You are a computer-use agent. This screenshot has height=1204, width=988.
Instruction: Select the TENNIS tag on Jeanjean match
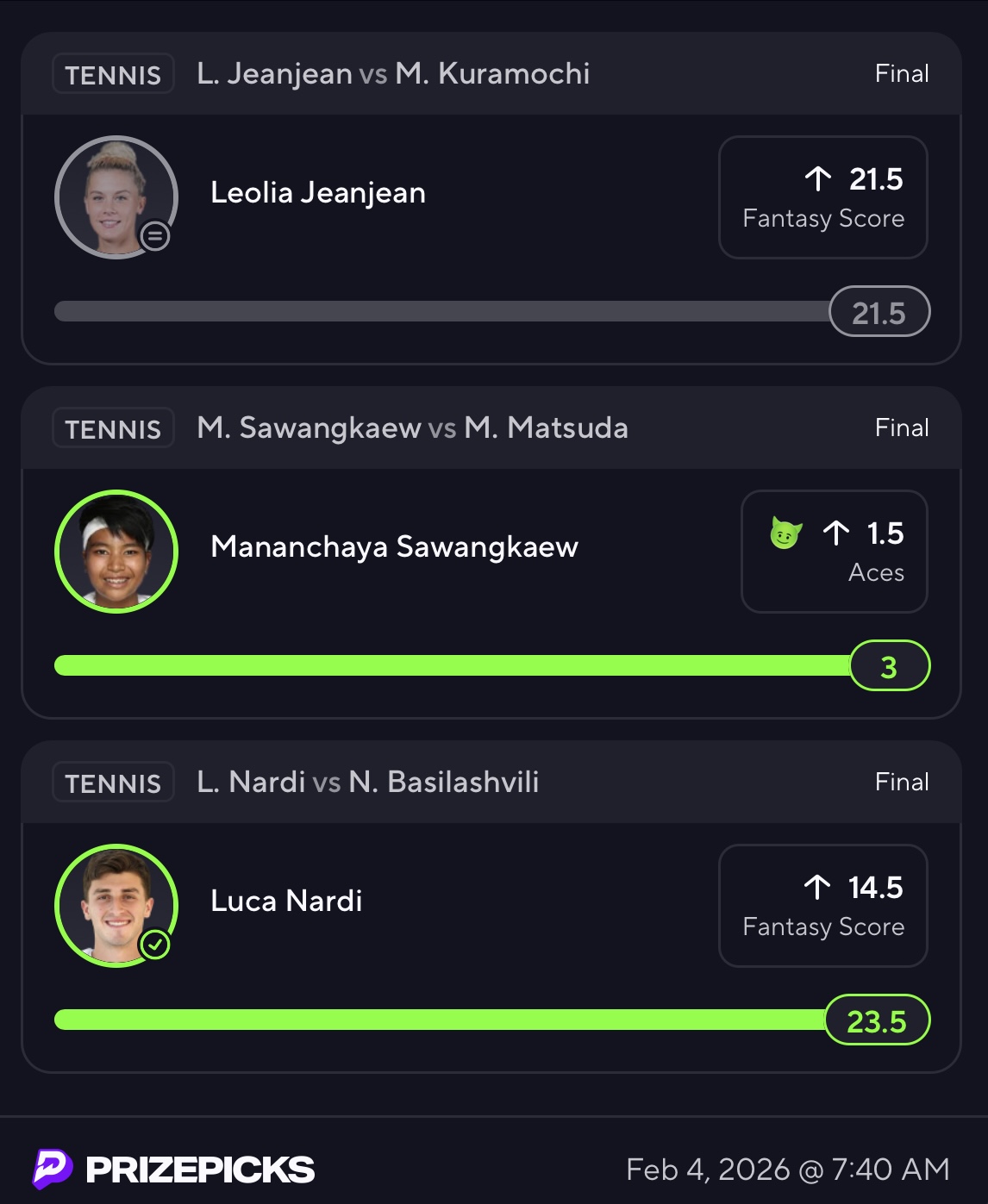113,74
